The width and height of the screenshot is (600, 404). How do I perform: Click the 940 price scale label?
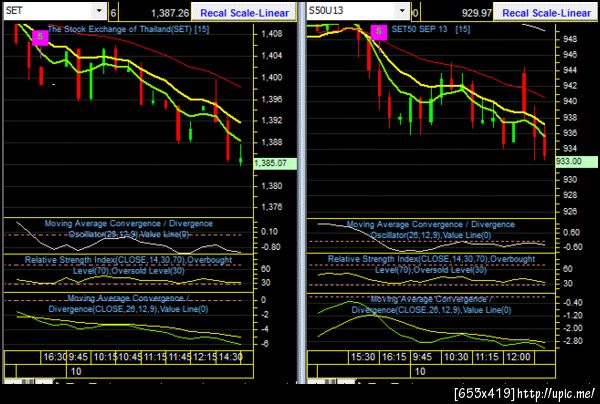tap(570, 101)
